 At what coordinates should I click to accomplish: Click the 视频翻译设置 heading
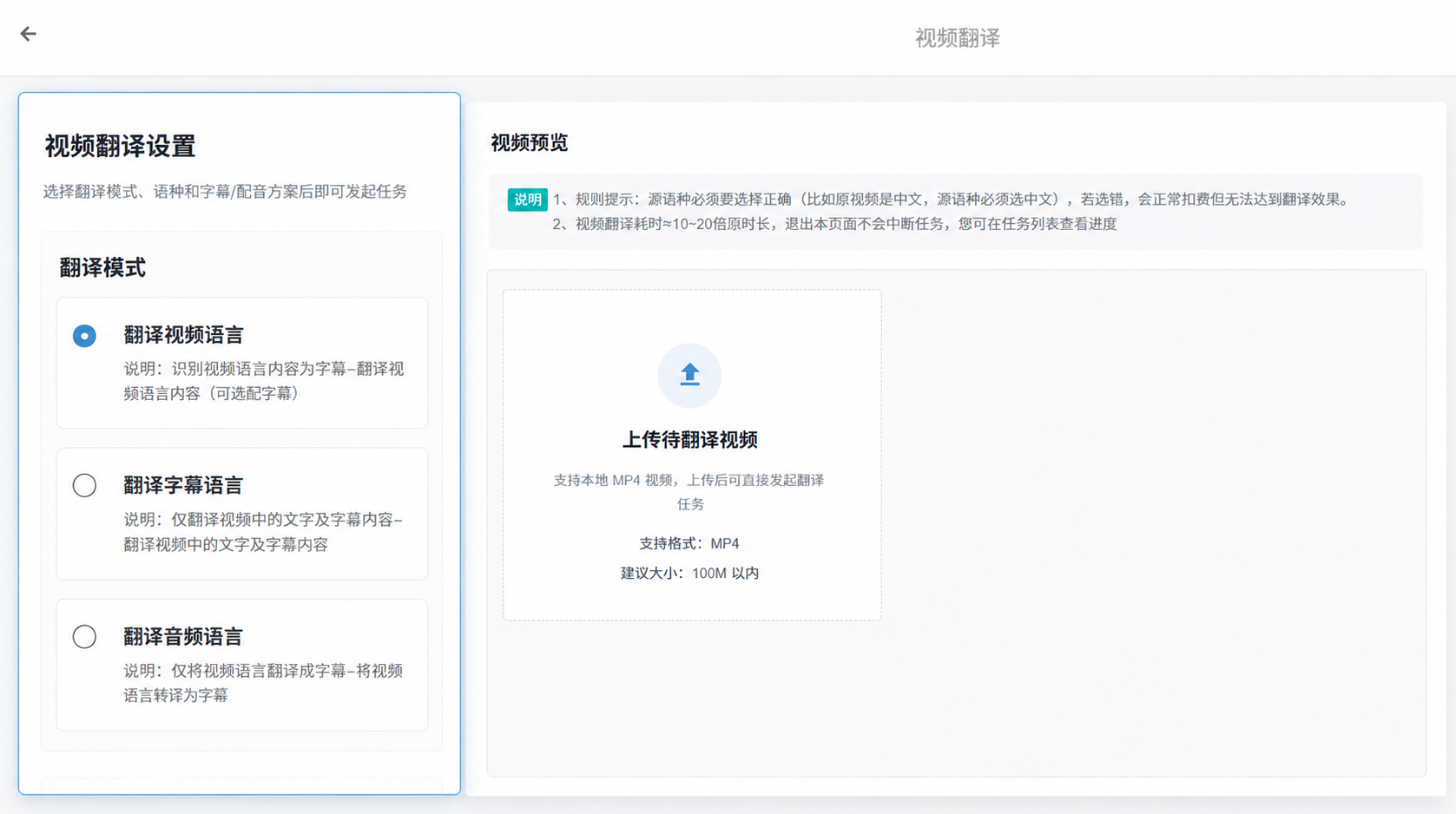120,146
